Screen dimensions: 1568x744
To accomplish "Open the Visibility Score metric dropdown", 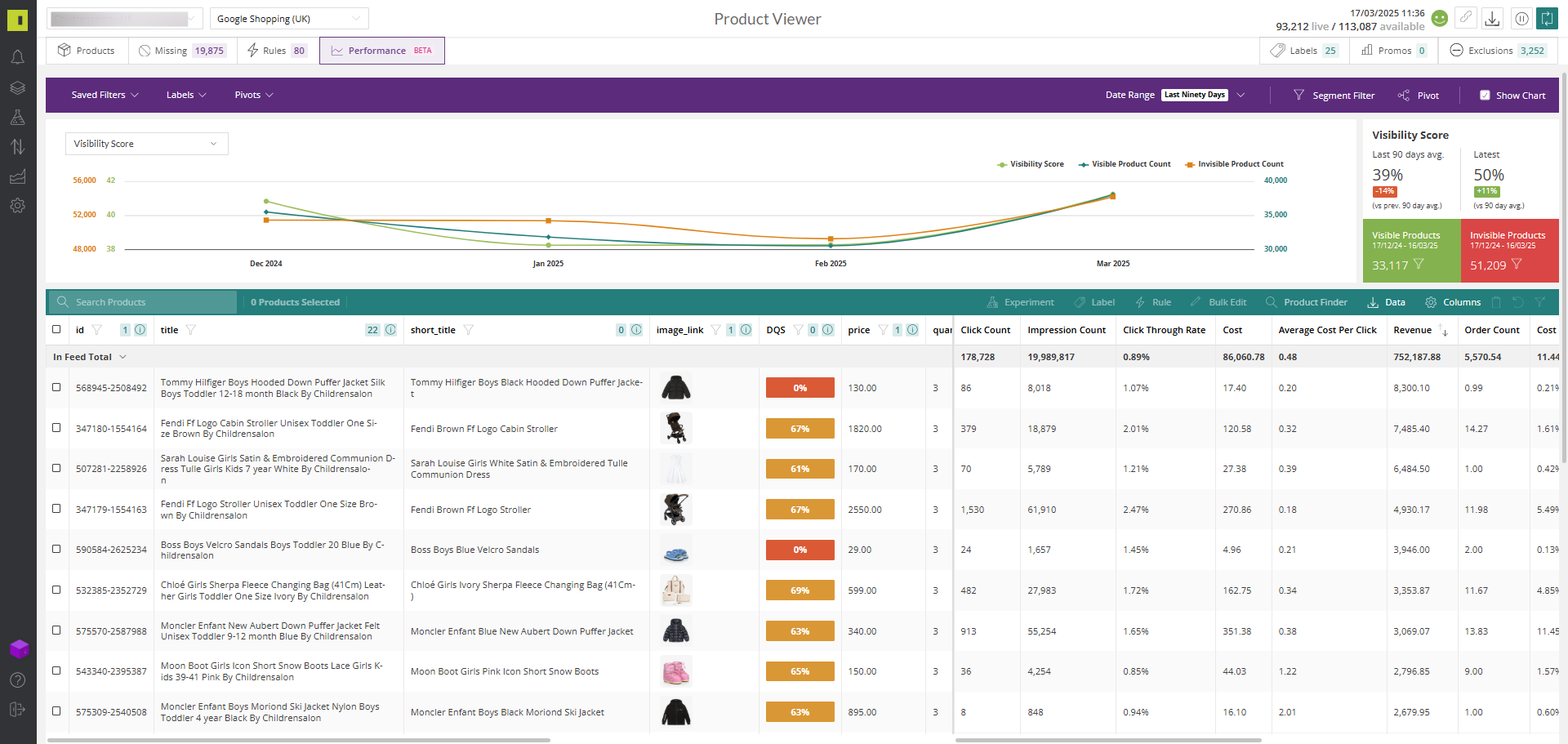I will tap(146, 144).
